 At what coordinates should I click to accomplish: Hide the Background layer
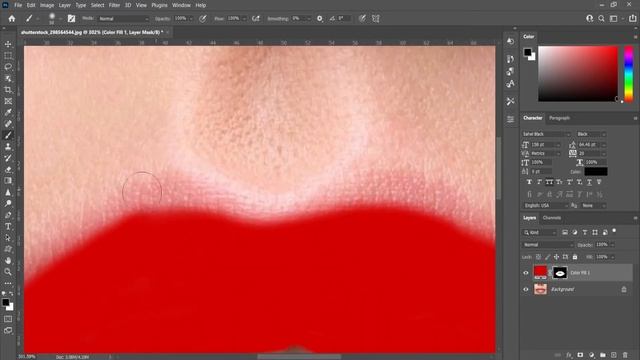click(x=526, y=289)
